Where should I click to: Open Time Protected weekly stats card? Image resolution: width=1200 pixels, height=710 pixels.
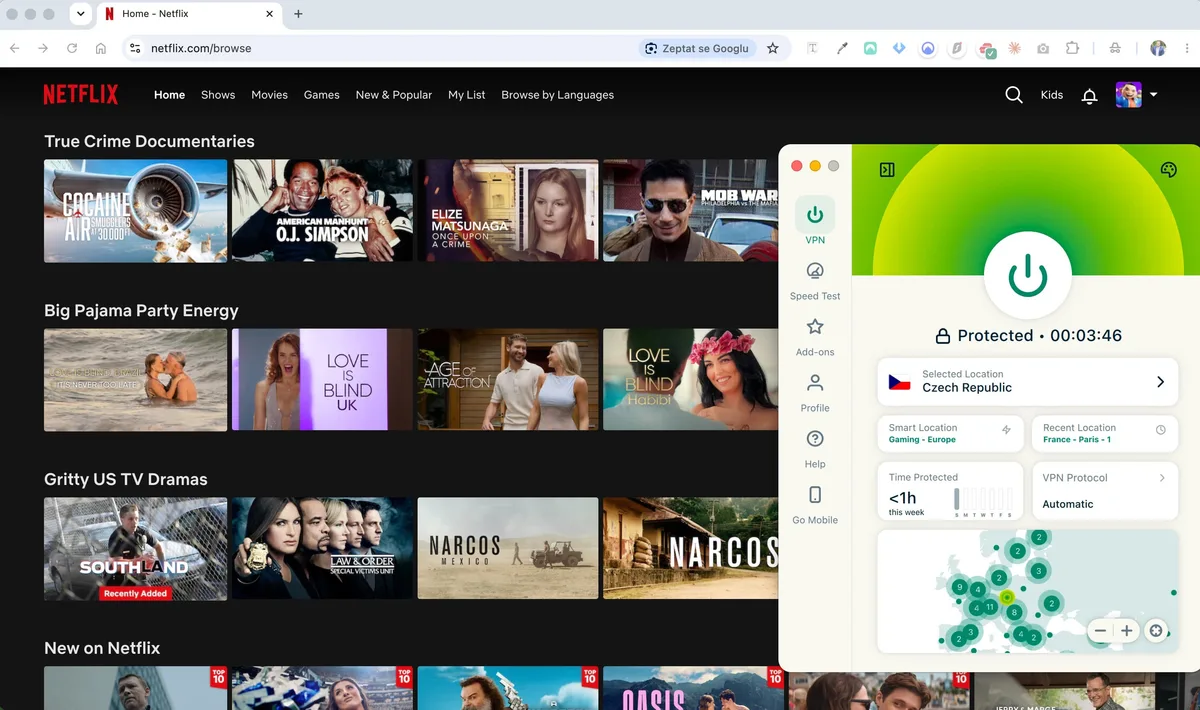coord(950,491)
